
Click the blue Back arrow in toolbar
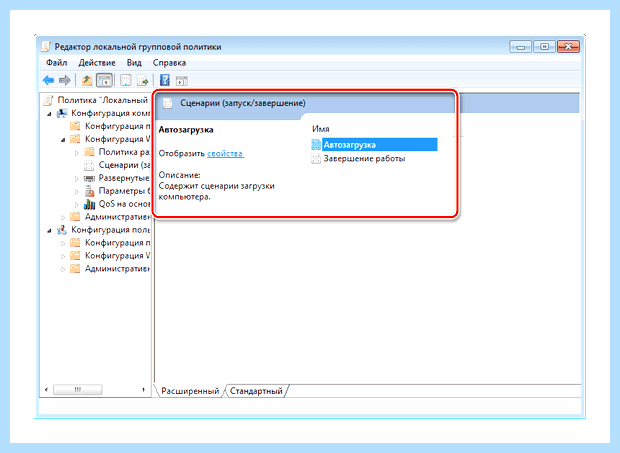pos(48,81)
